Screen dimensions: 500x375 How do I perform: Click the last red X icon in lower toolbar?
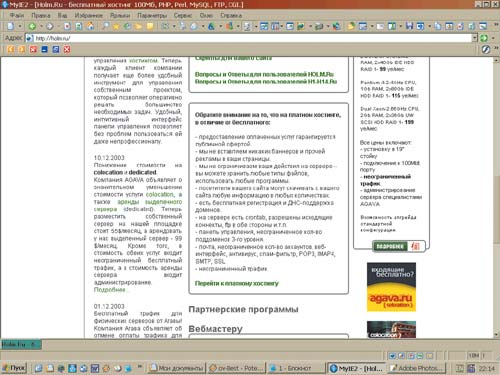point(67,49)
